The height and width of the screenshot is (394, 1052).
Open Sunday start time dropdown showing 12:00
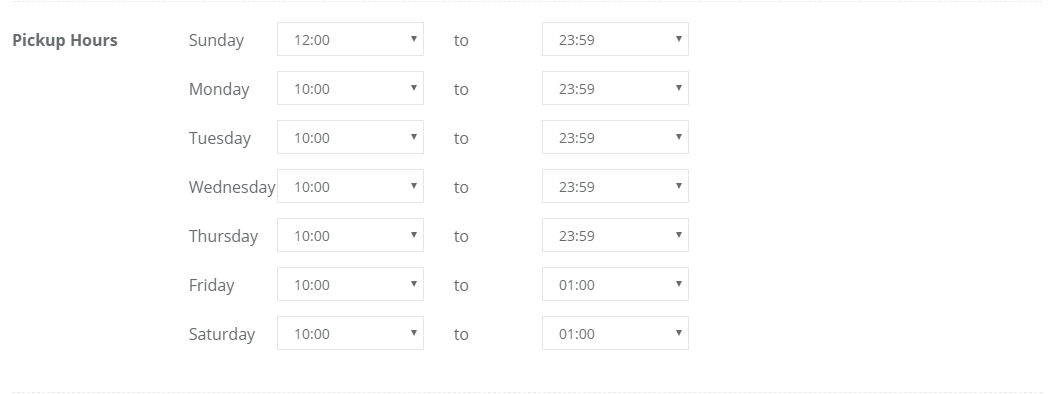(350, 39)
